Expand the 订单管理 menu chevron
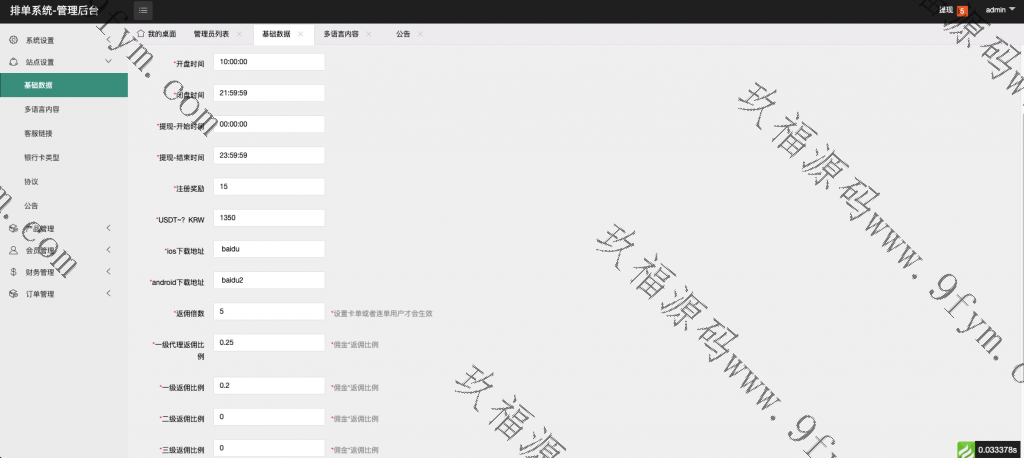1024x458 pixels. tap(108, 294)
